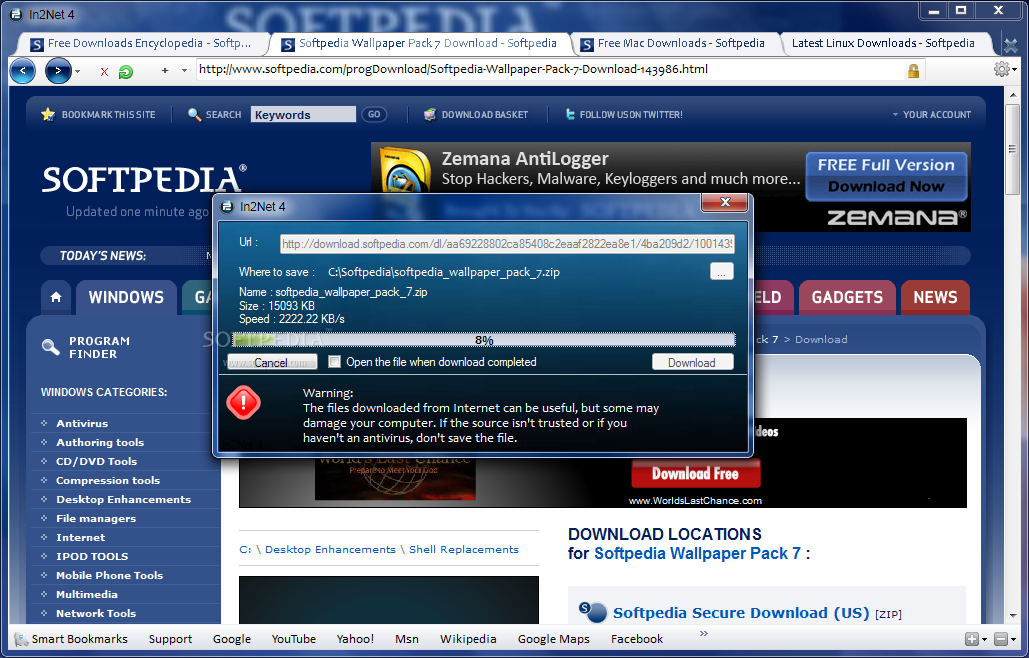Click the Smart Bookmarks icon
The image size is (1029, 658).
(x=22, y=639)
